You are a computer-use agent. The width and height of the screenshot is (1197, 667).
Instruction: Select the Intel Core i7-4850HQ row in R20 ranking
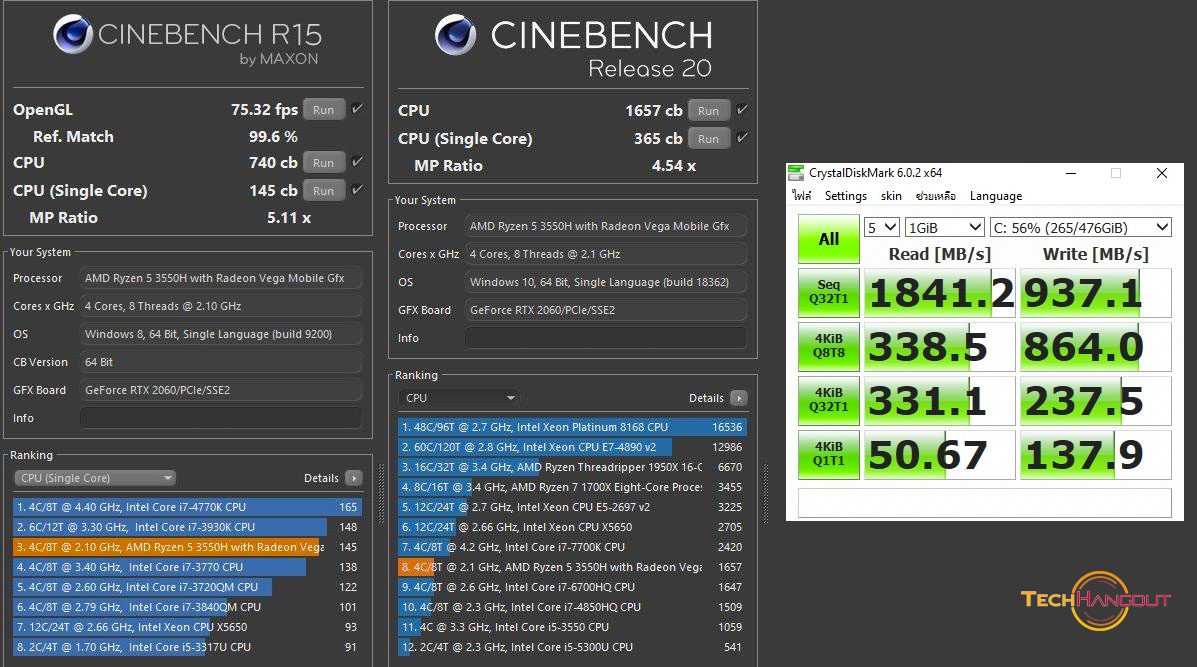pyautogui.click(x=572, y=607)
